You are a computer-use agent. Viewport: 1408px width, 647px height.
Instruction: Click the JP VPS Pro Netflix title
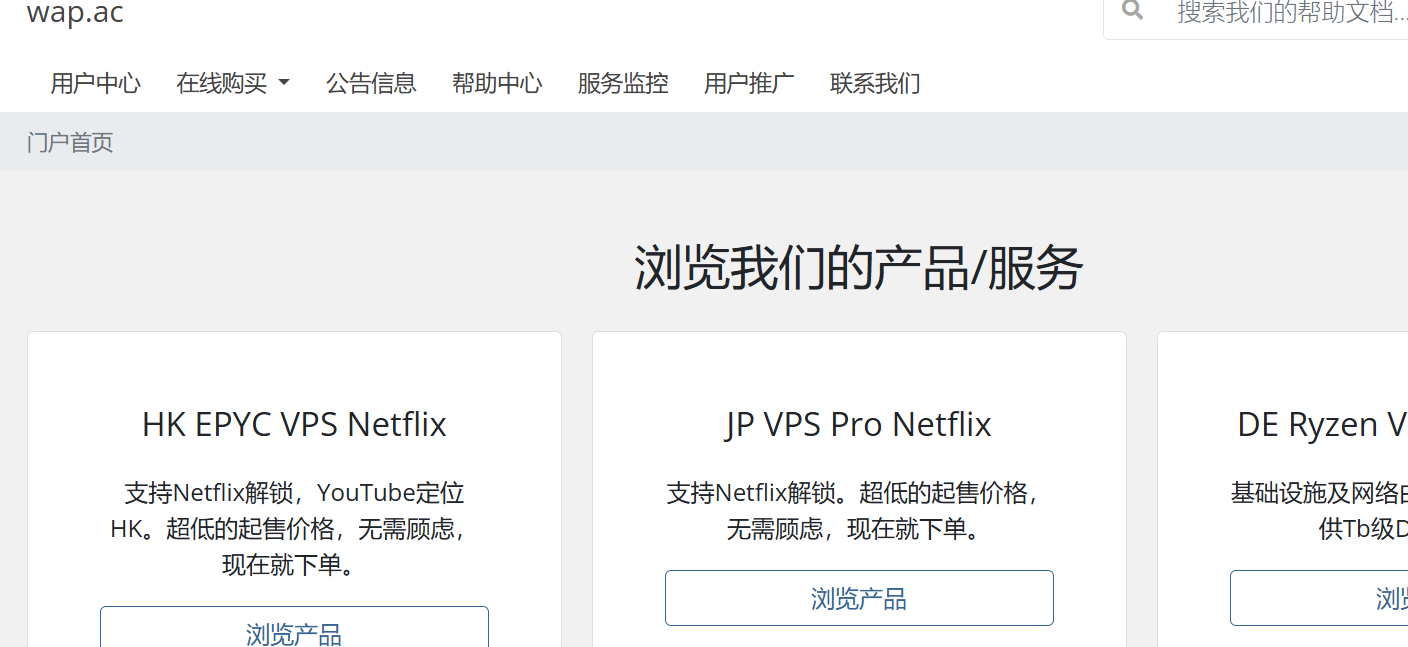coord(859,425)
